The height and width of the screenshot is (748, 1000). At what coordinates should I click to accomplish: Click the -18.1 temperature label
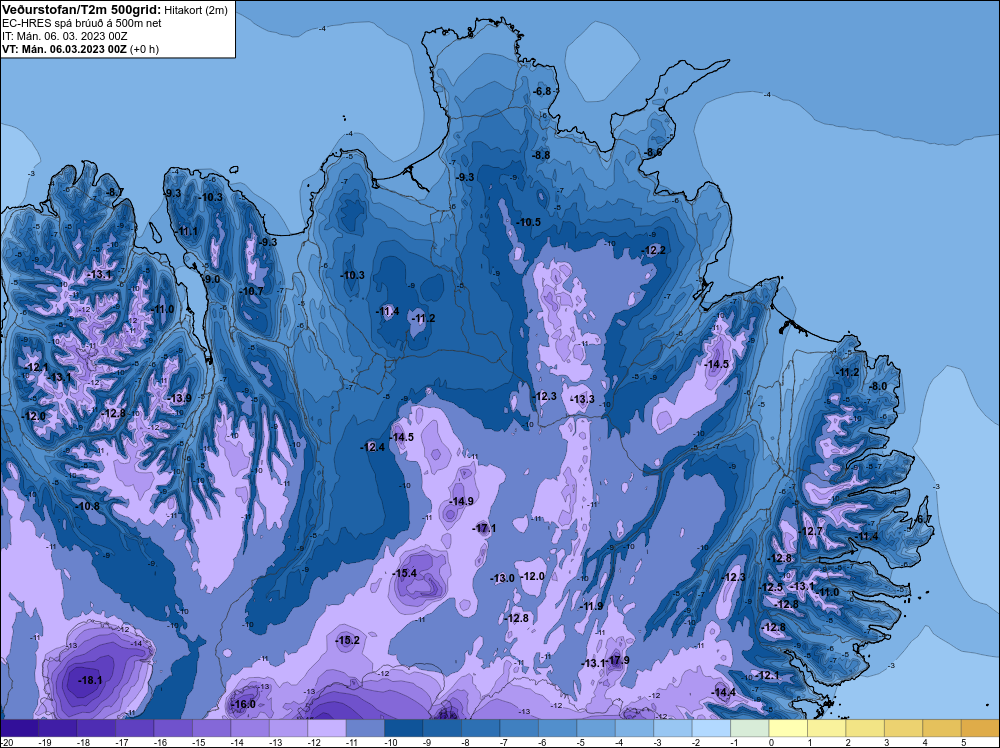90,680
